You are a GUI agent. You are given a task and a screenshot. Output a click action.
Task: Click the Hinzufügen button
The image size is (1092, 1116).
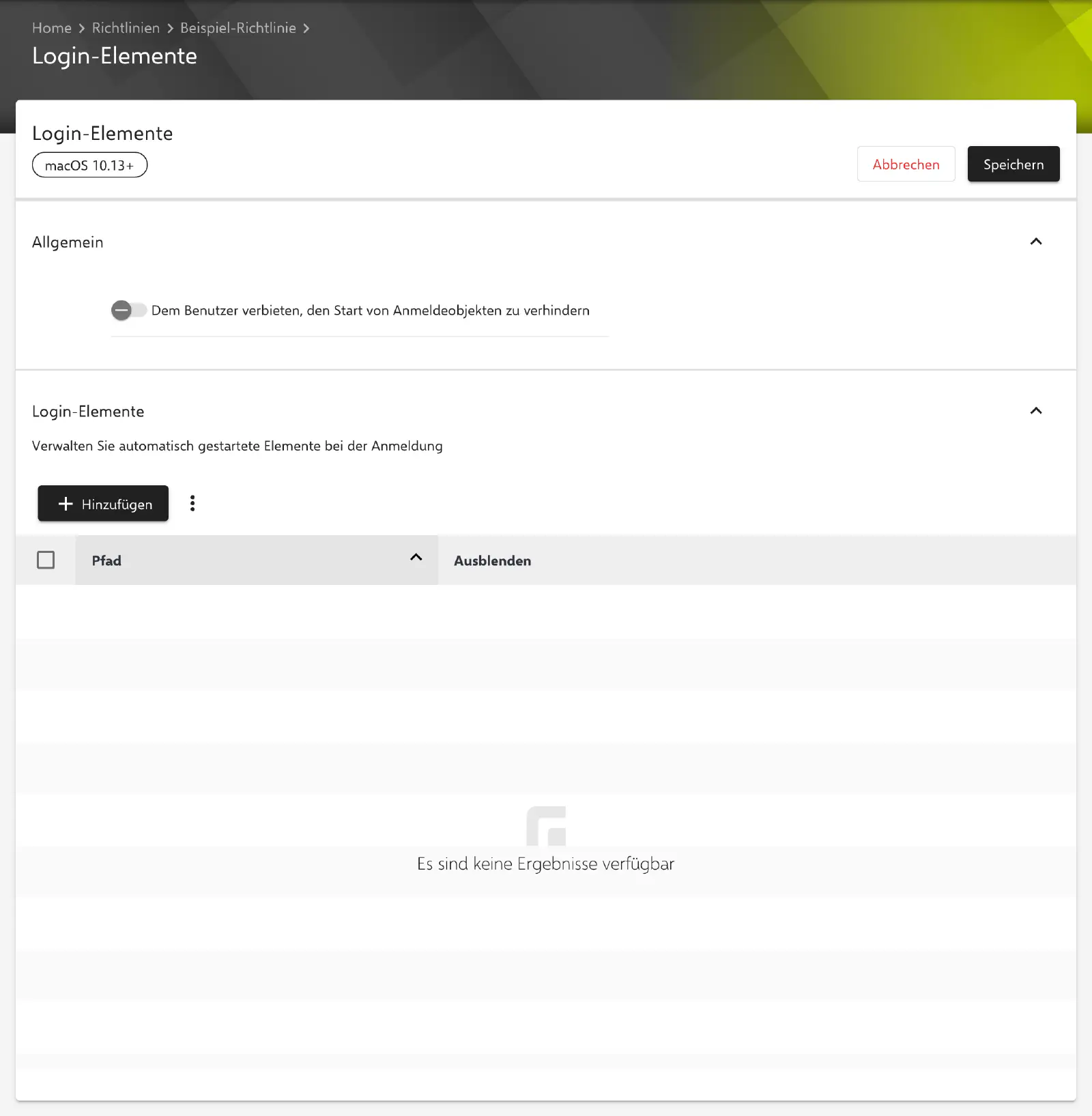[x=103, y=504]
